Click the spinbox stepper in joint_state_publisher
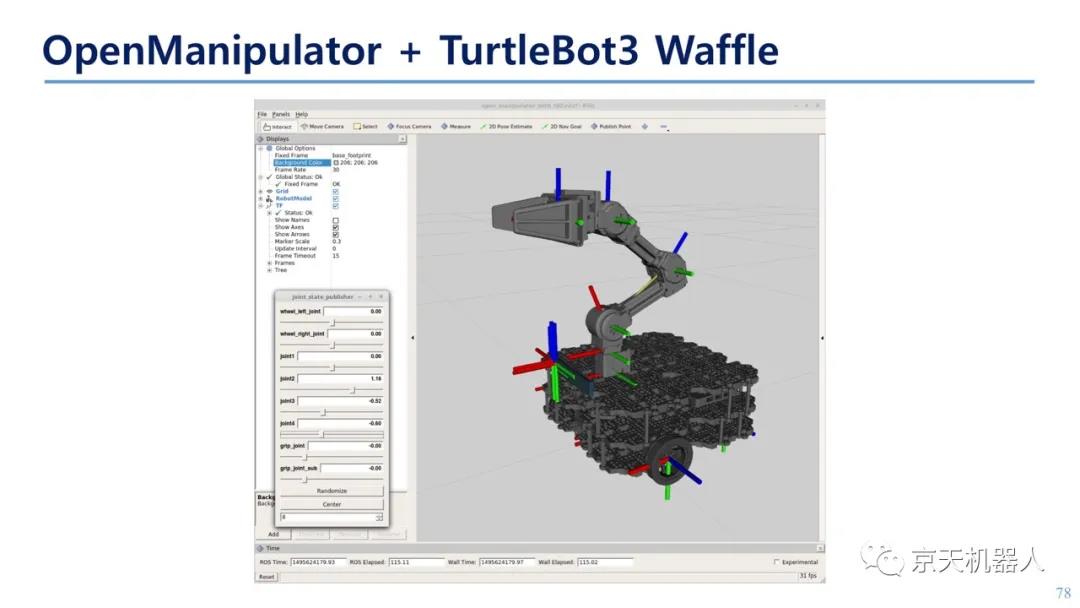 [380, 517]
